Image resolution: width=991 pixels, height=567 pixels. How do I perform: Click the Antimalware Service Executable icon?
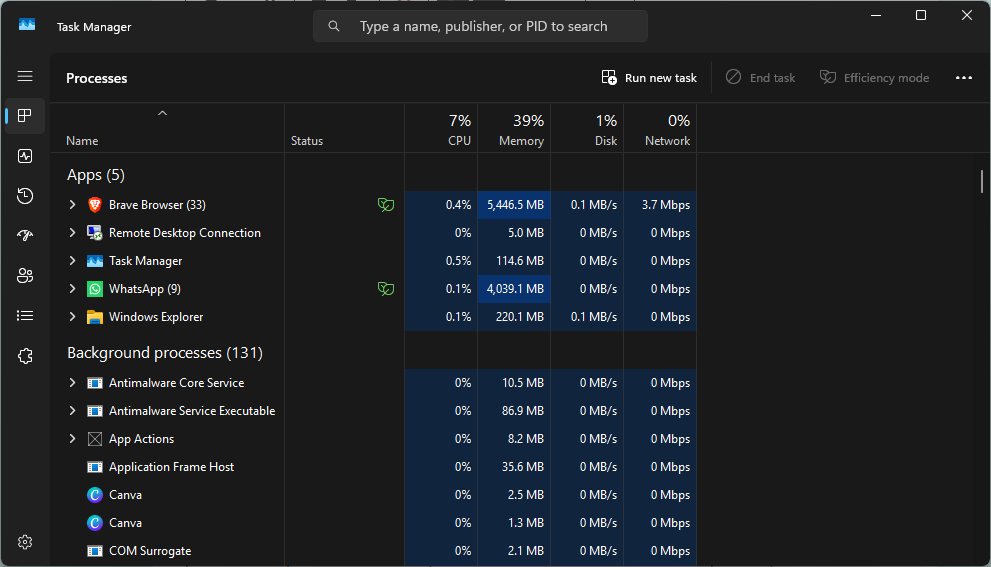[x=95, y=411]
